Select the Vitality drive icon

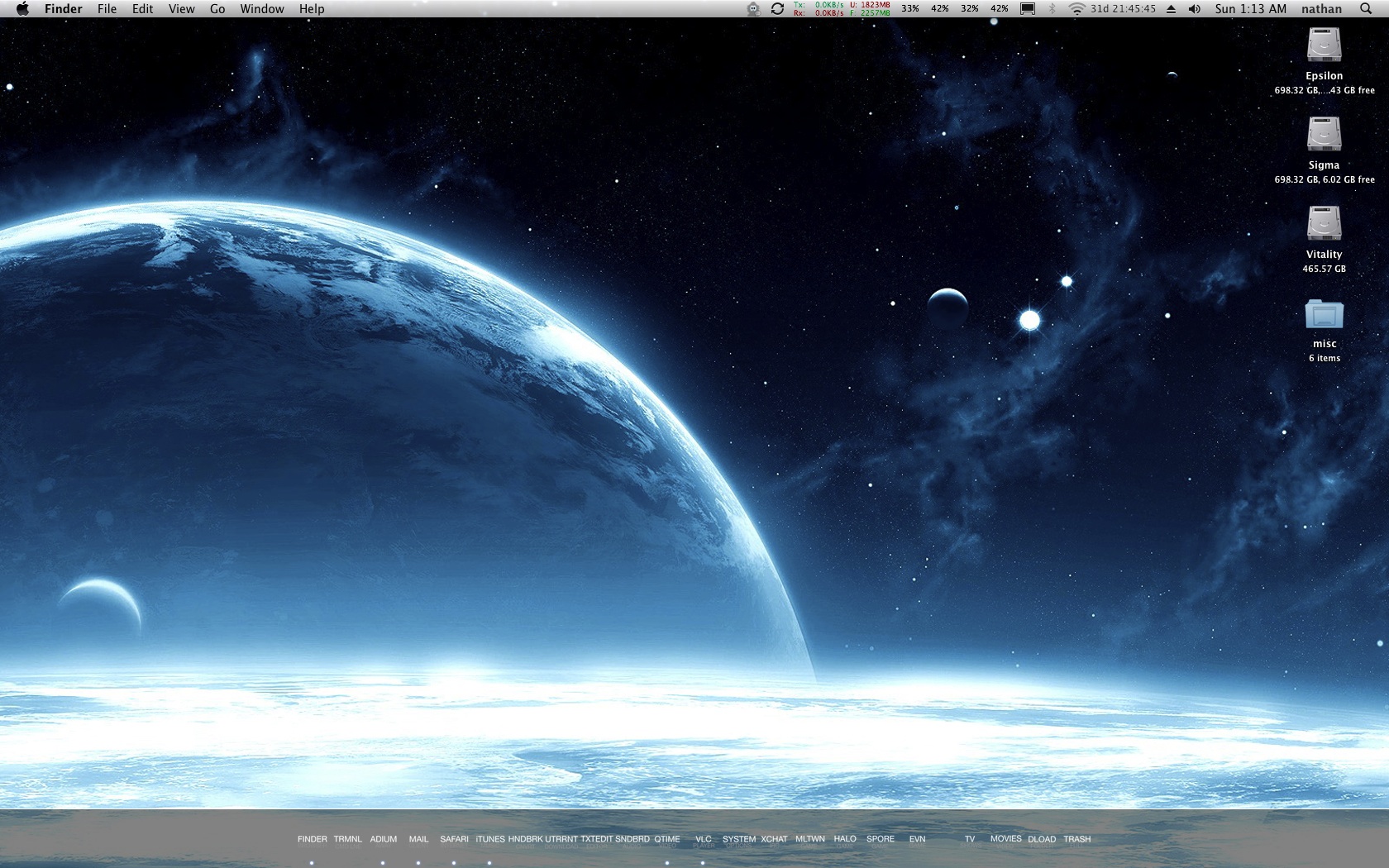point(1324,224)
